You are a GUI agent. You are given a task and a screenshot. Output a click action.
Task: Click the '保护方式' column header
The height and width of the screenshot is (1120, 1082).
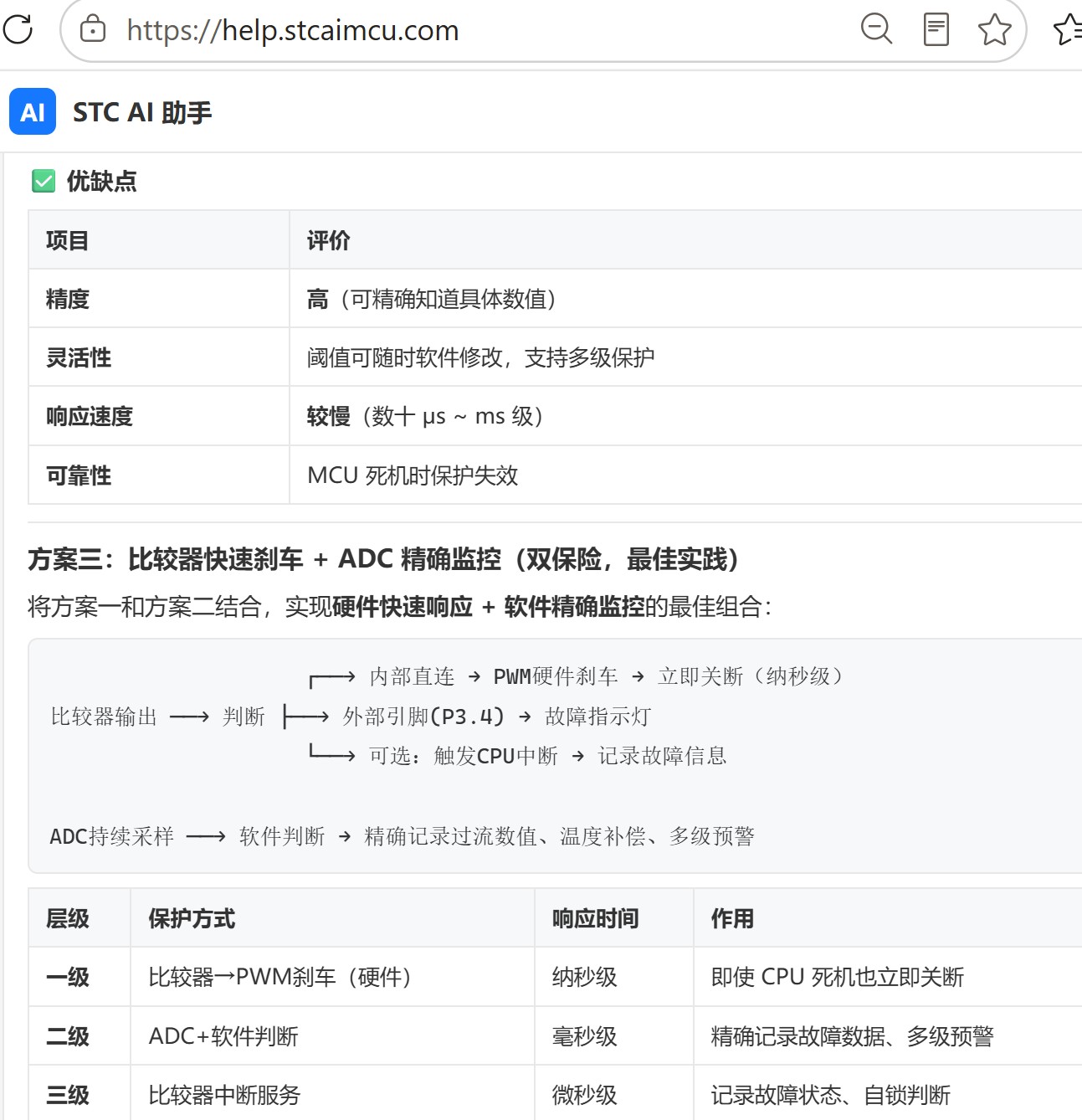pos(192,918)
